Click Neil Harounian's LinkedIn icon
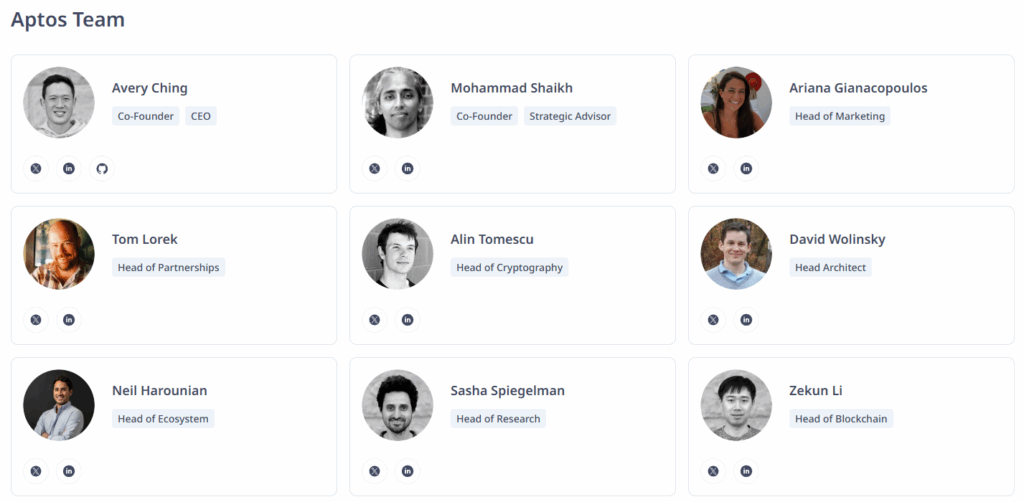Viewport: 1024px width, 502px height. pyautogui.click(x=69, y=471)
